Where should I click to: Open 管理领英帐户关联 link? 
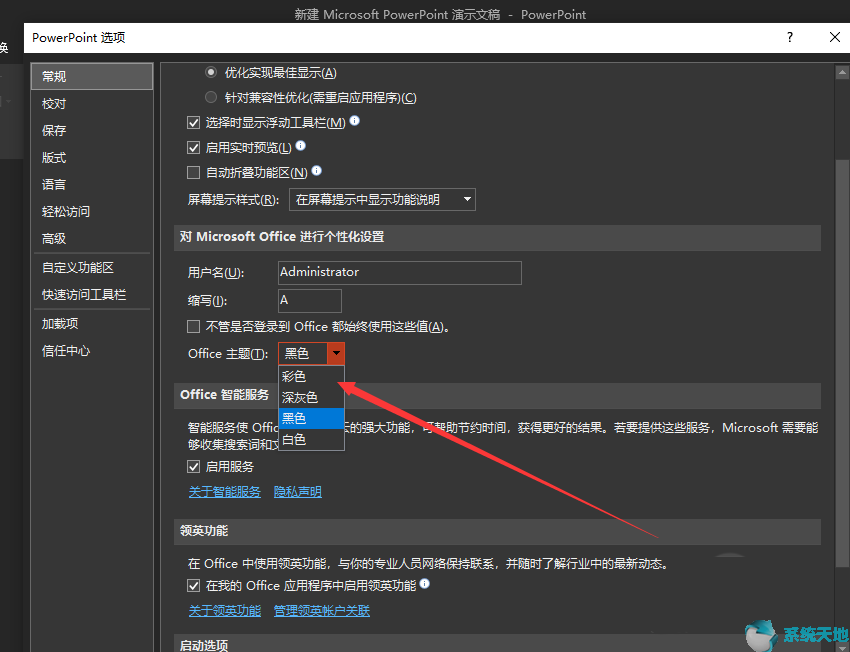pos(322,611)
